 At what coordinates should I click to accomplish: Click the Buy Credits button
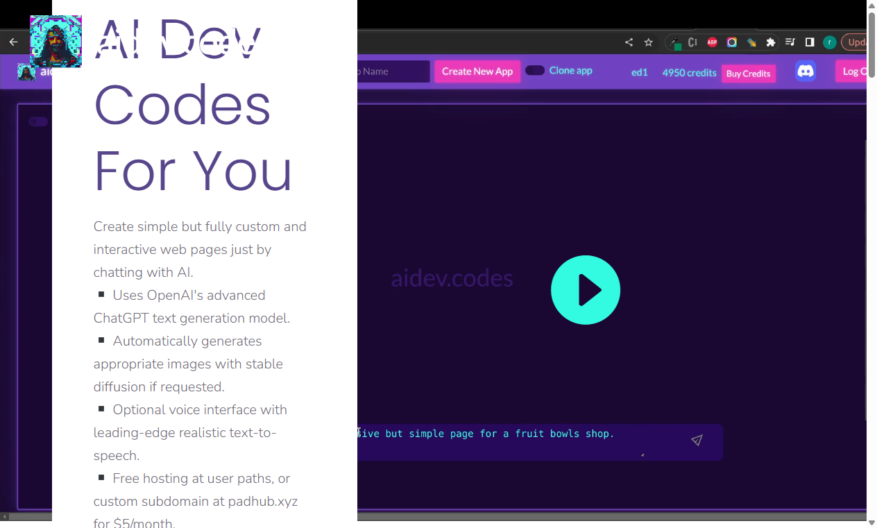[748, 73]
